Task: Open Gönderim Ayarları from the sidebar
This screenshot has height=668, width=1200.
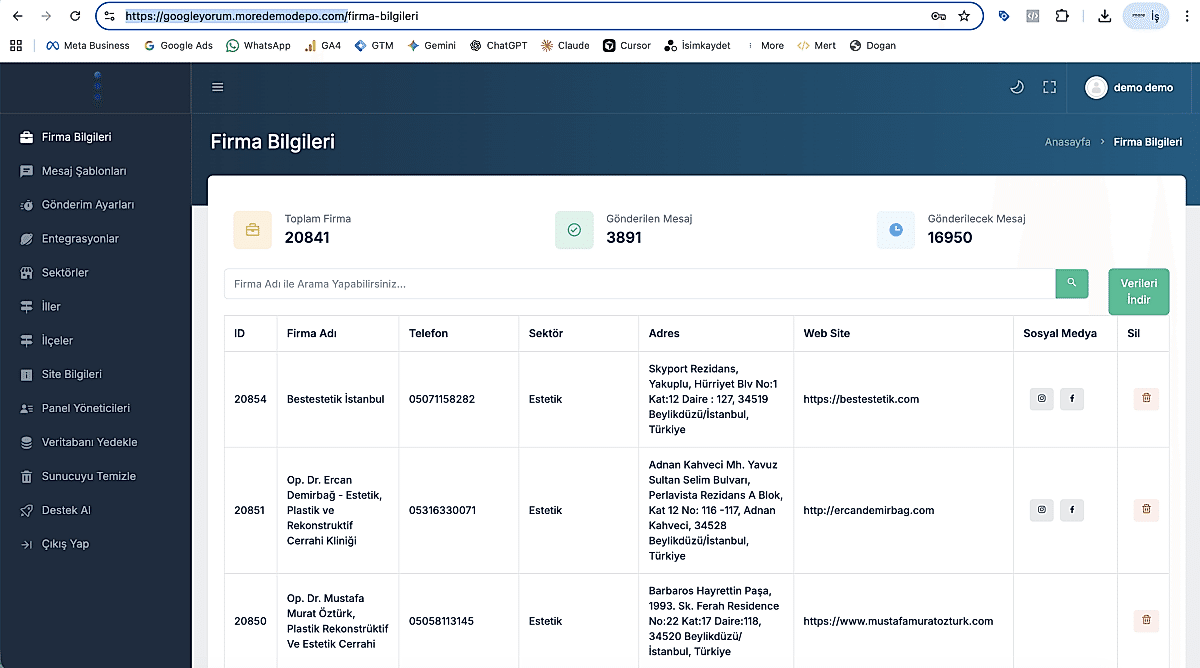Action: pos(87,205)
